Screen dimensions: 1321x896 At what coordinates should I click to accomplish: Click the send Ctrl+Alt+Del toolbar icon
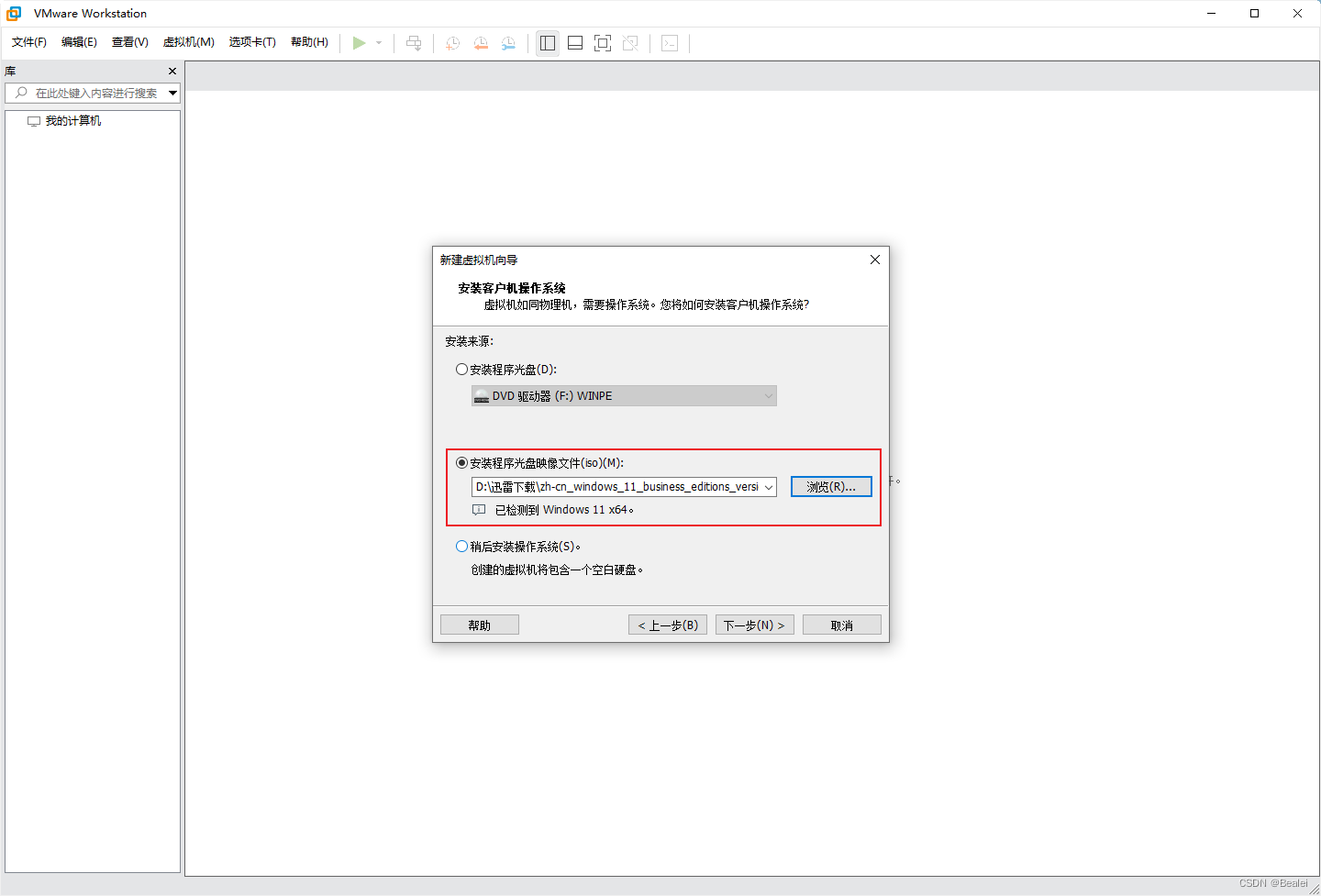click(x=414, y=43)
